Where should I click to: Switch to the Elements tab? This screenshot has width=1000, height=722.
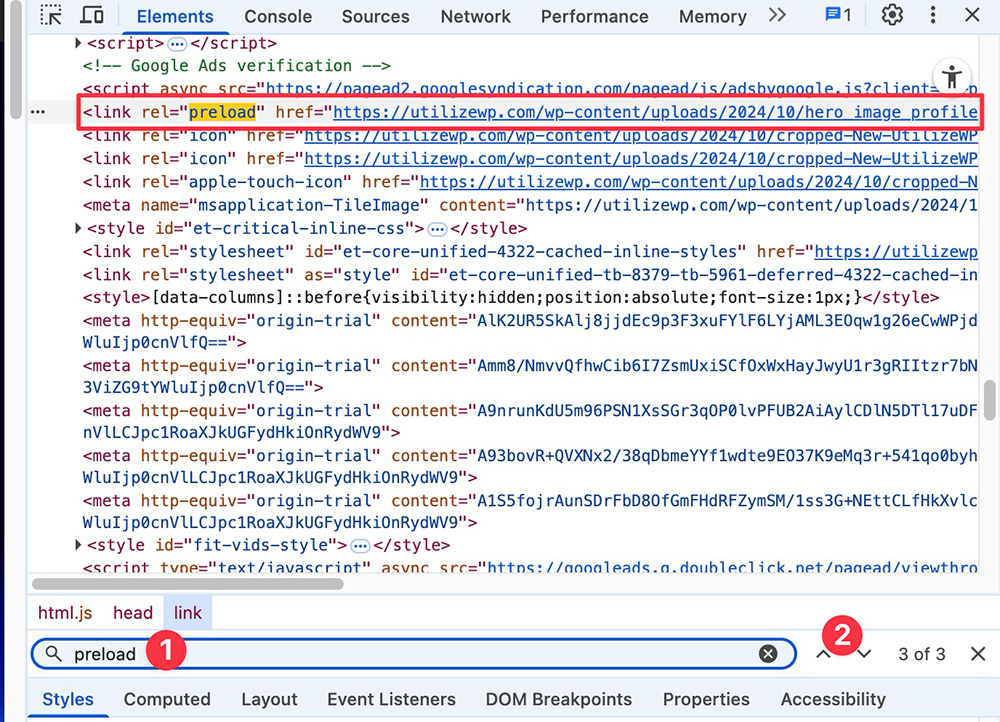pyautogui.click(x=175, y=17)
